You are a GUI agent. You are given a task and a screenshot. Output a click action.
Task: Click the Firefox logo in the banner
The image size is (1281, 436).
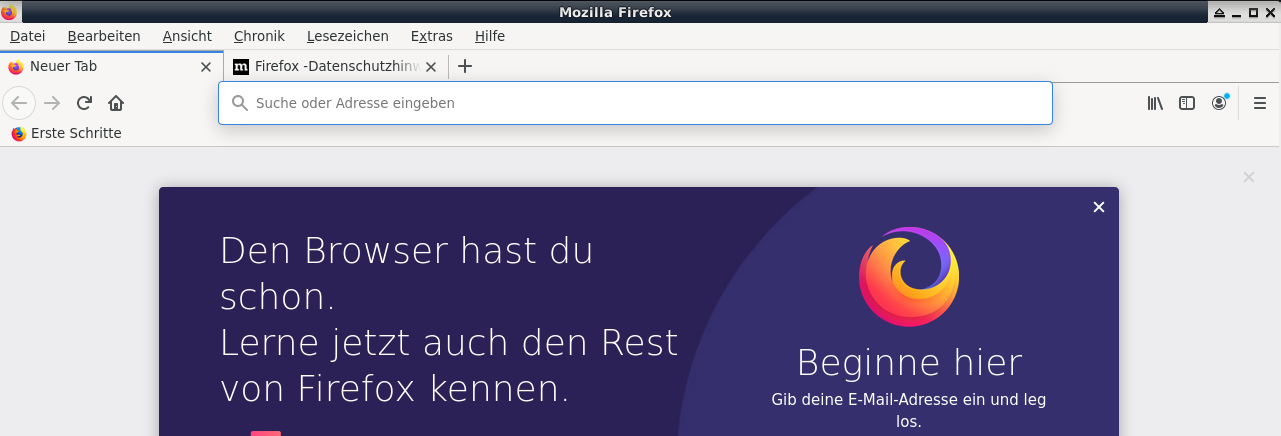909,277
